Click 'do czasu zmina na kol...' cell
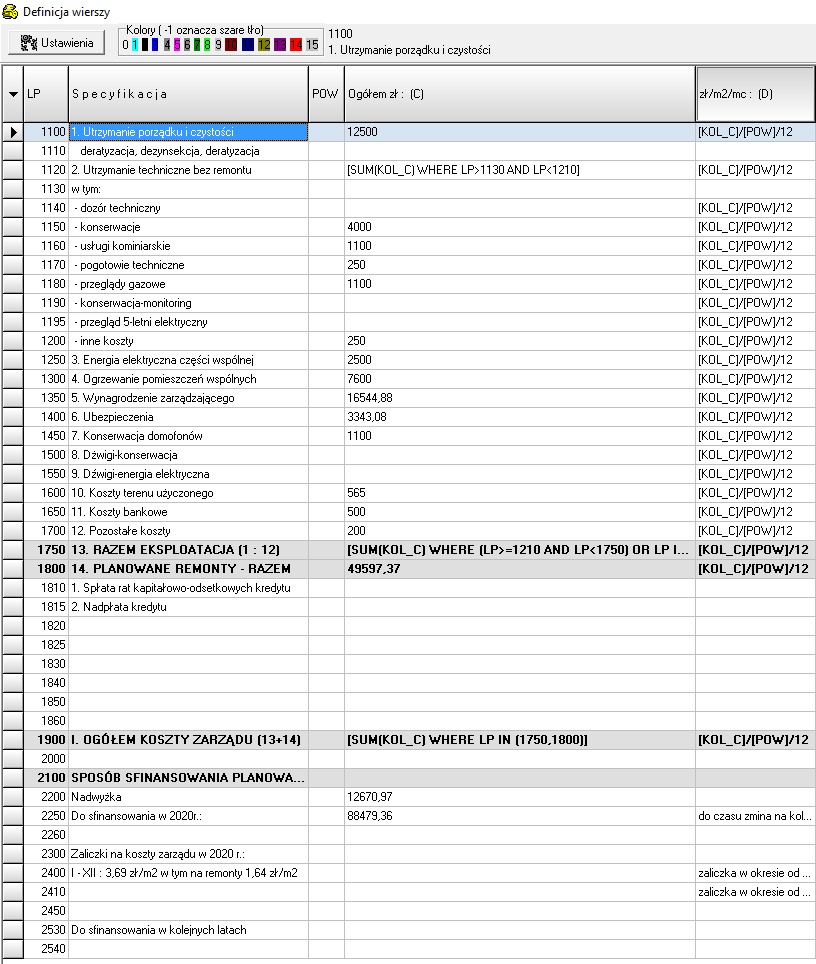816x964 pixels. pos(755,816)
